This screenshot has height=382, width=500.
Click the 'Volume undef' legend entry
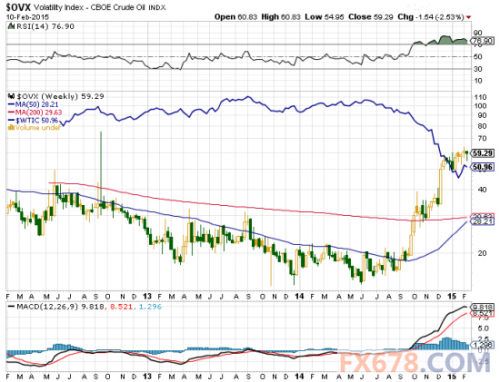(x=34, y=127)
